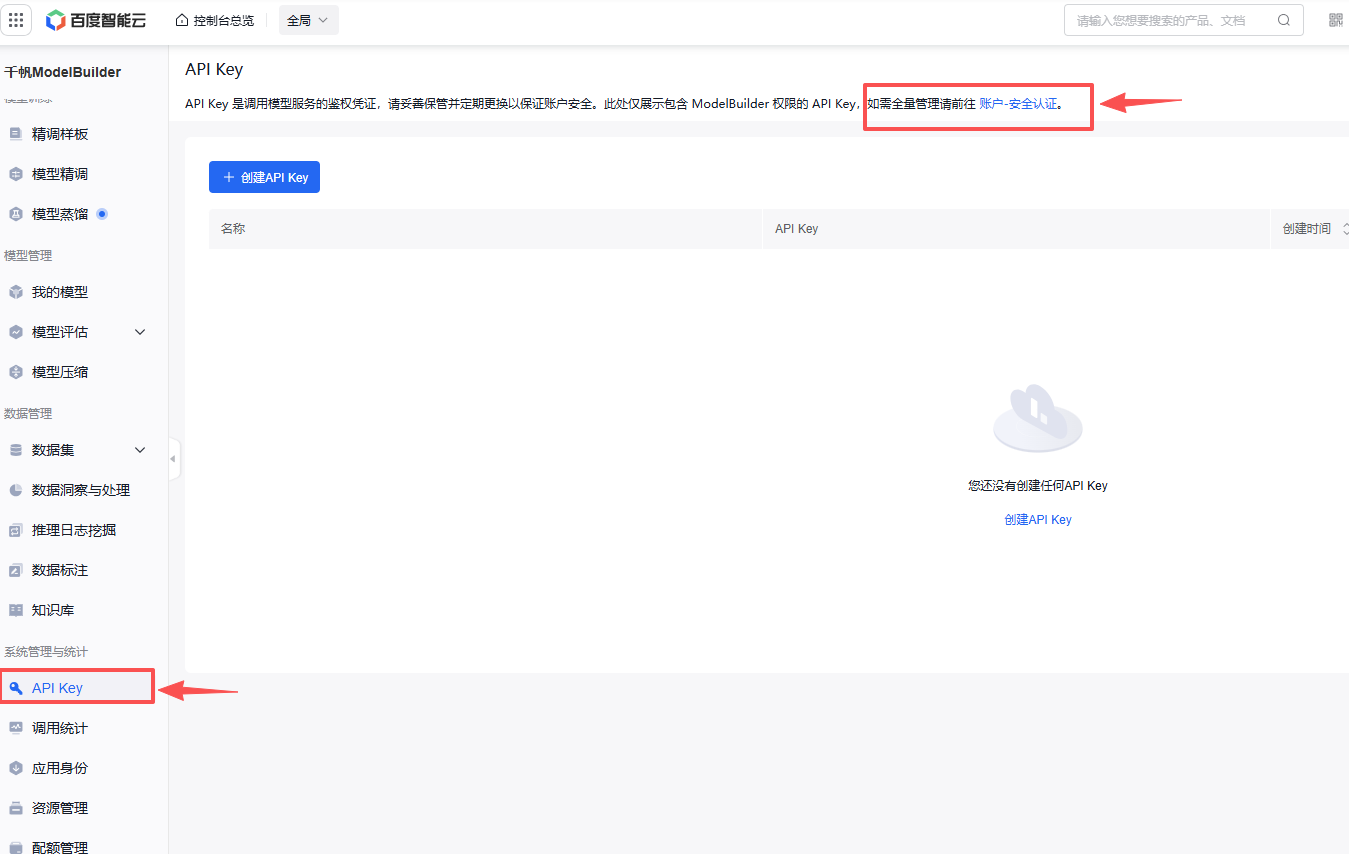Click the 知识库 sidebar icon
Screen dimensions: 1349x854
(16, 610)
